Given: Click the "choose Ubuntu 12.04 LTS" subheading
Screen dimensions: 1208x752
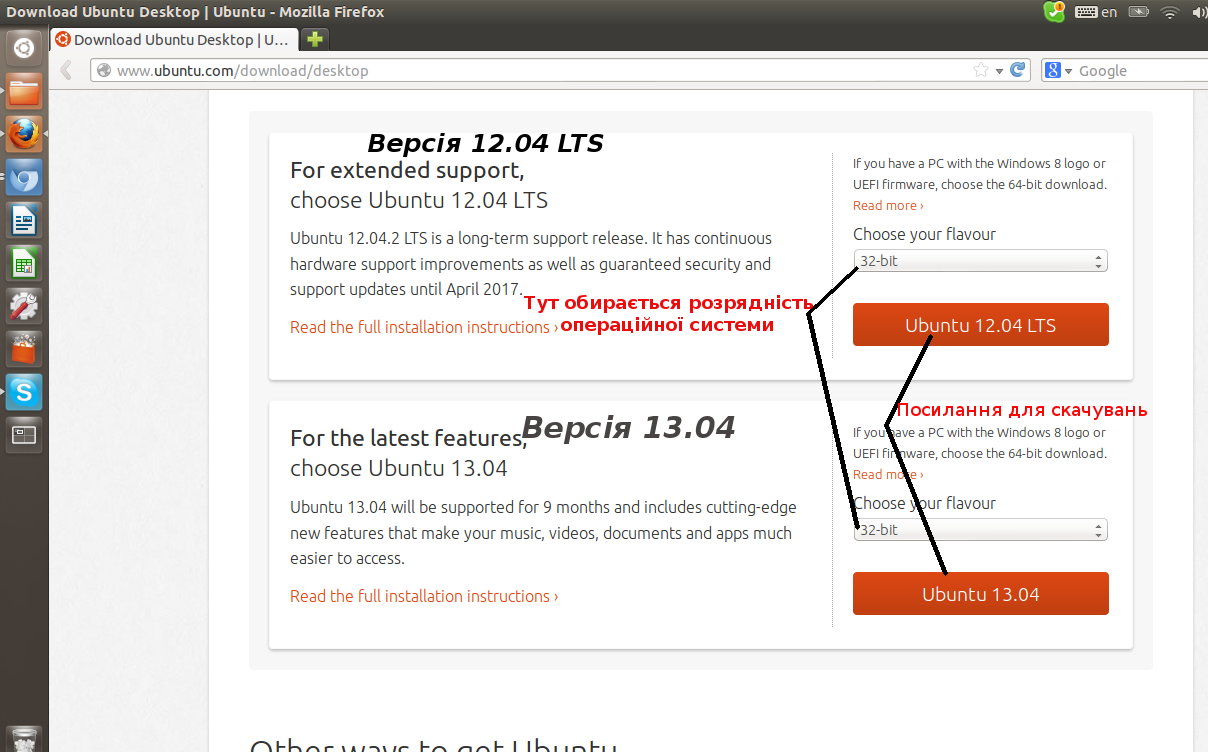Looking at the screenshot, I should [x=419, y=200].
